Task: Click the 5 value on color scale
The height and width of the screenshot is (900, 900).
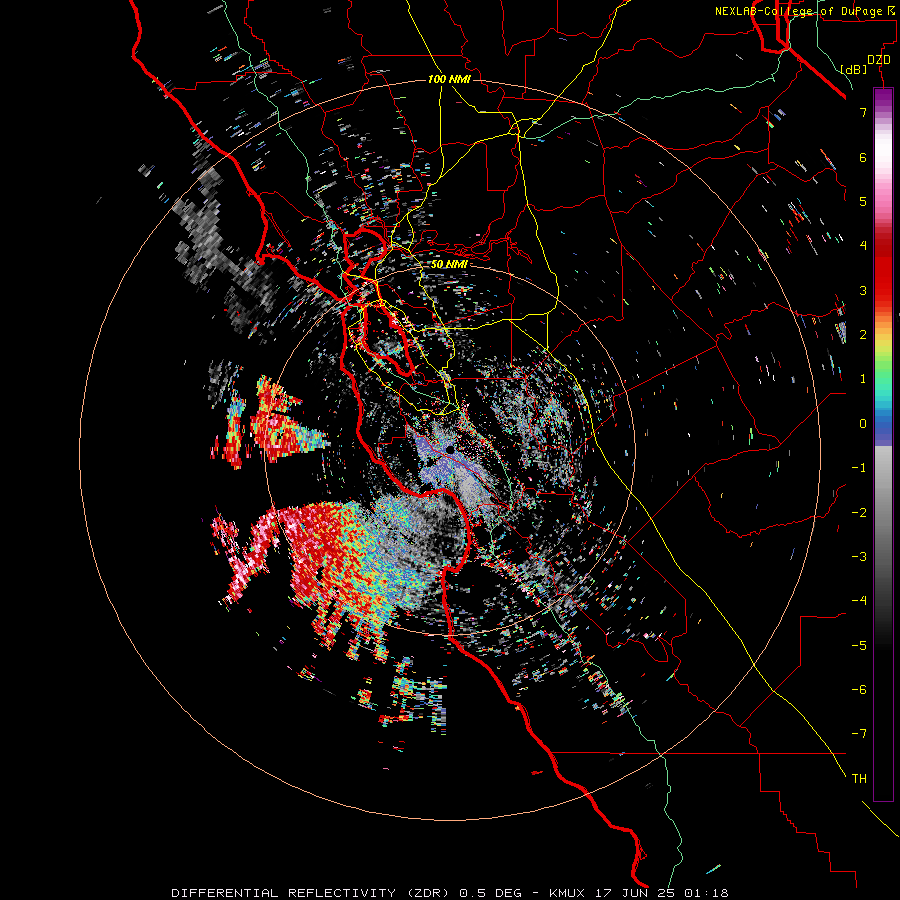Action: click(x=863, y=201)
